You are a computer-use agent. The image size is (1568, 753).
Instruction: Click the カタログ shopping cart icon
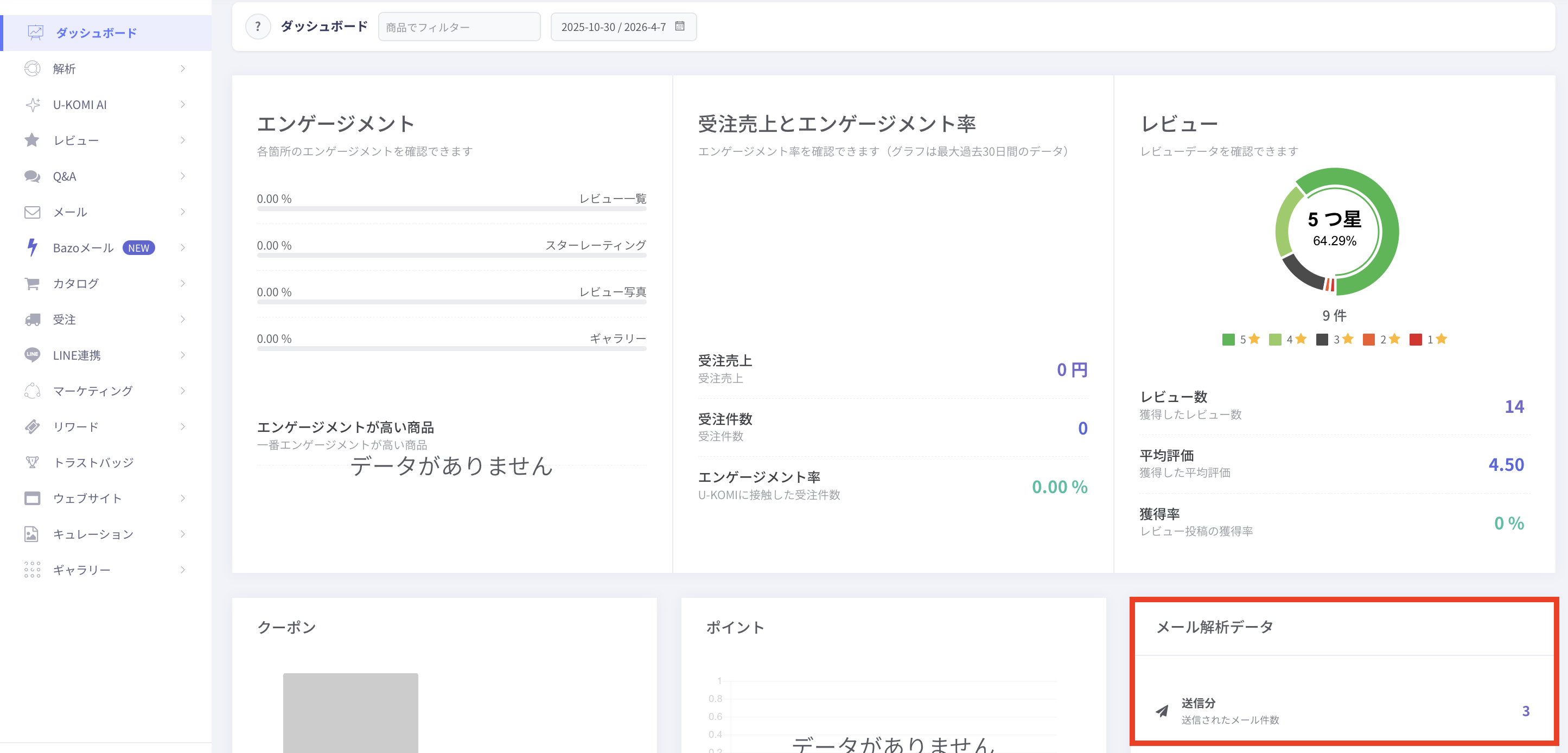(x=32, y=283)
